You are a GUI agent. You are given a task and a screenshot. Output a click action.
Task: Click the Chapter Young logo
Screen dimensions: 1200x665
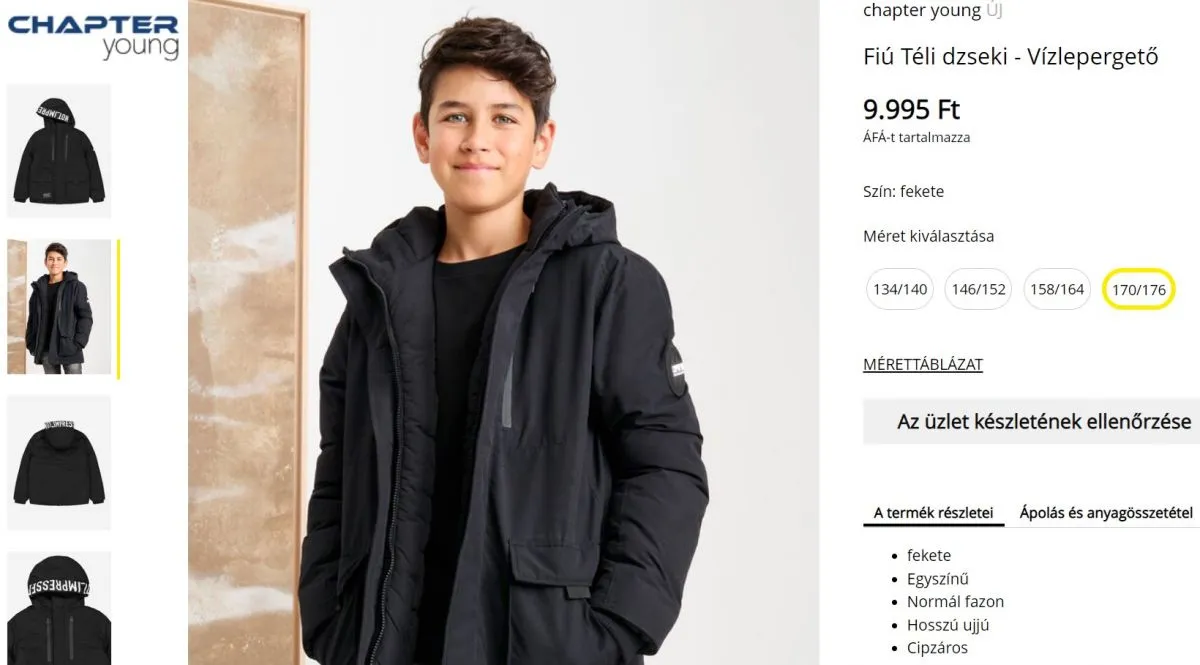(93, 38)
